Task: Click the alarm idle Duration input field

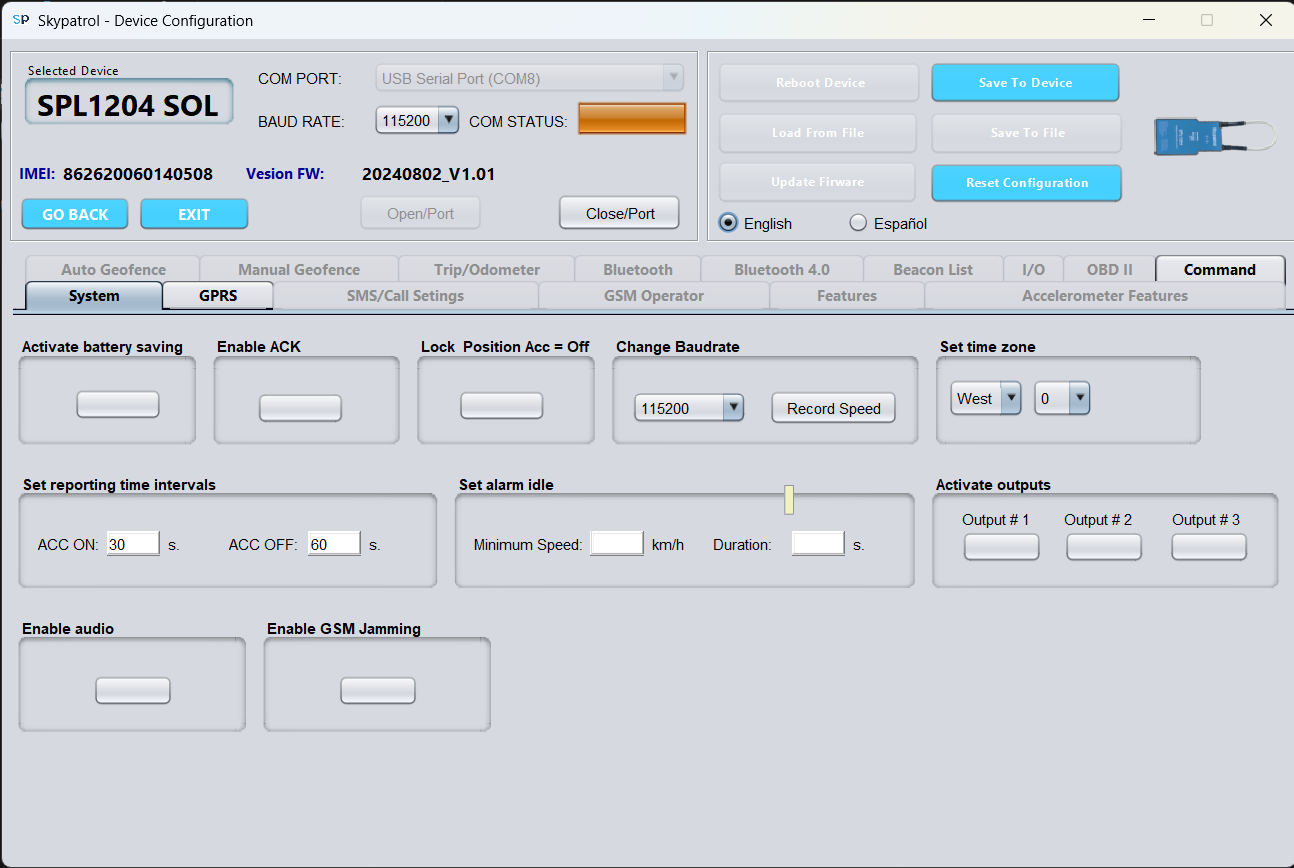Action: coord(818,544)
